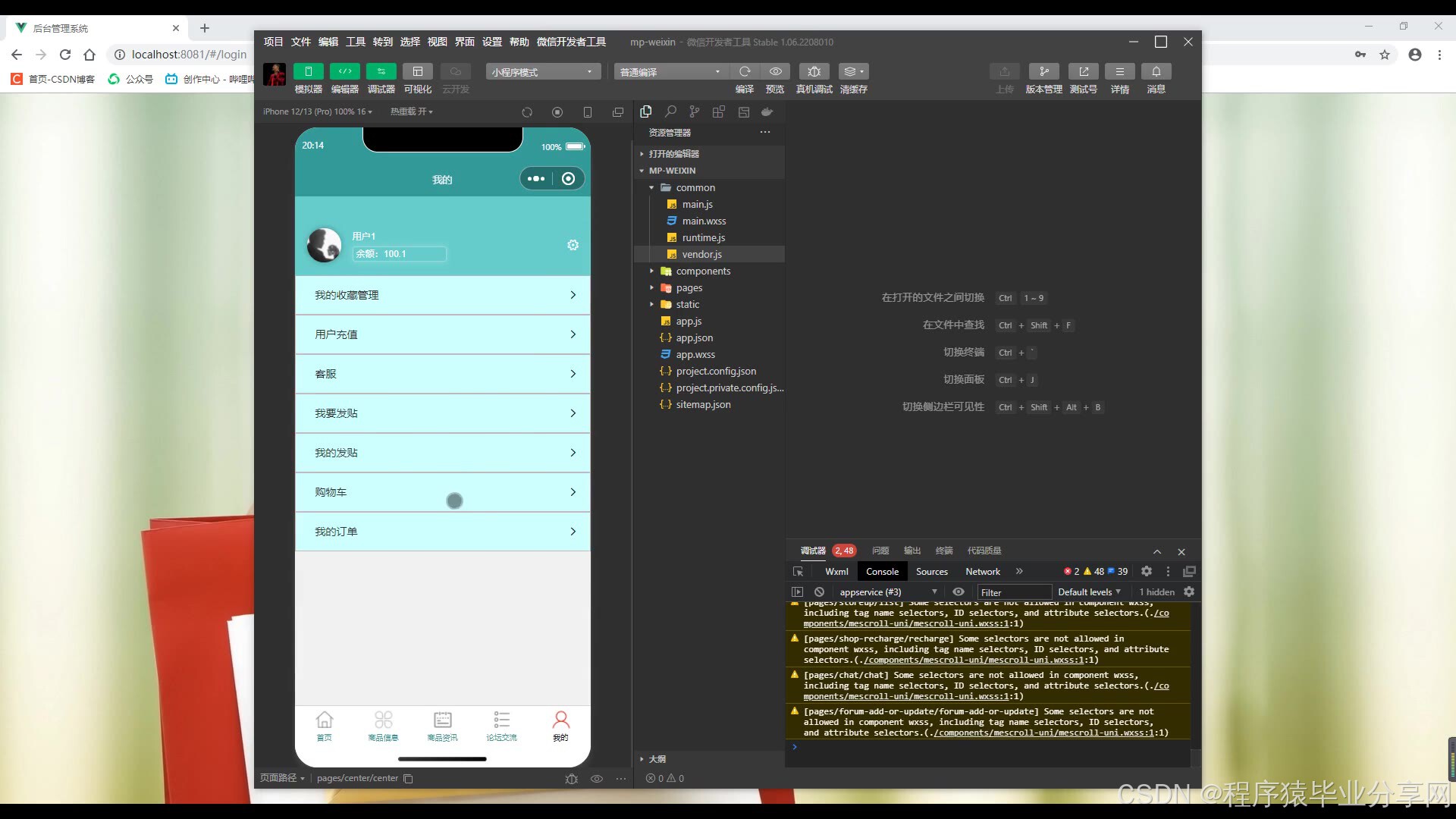The image size is (1456, 819).
Task: Click the console Filter input field
Action: (x=1013, y=592)
